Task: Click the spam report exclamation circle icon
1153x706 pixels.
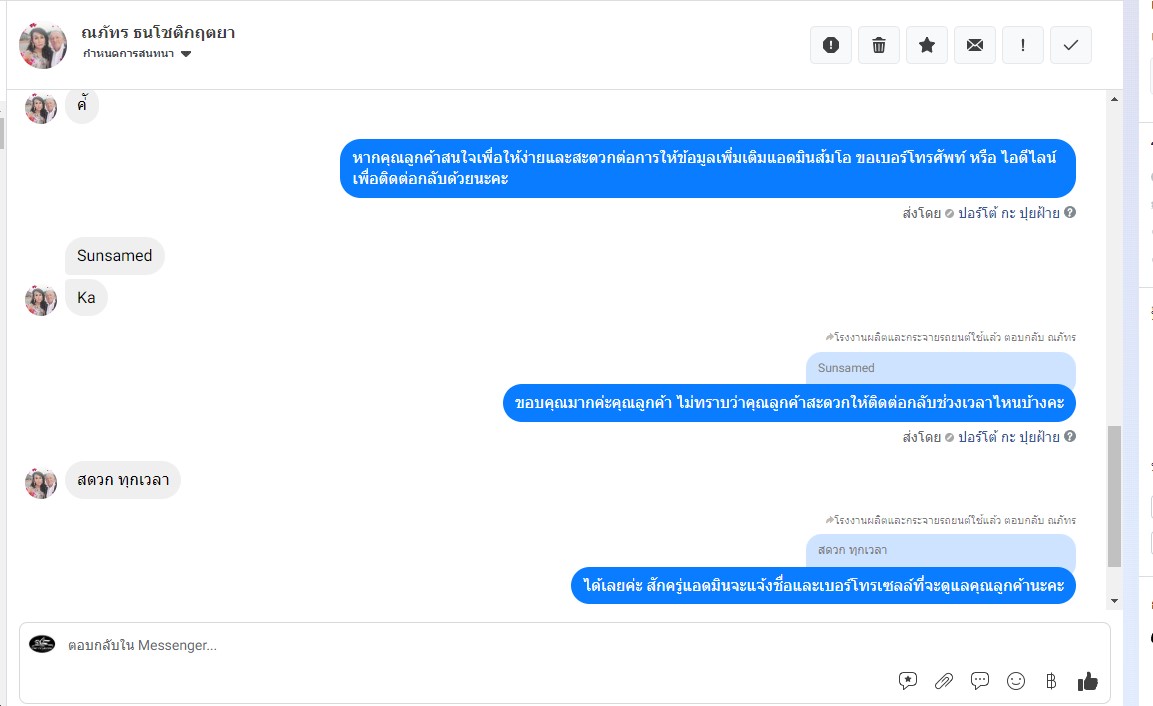Action: [831, 45]
